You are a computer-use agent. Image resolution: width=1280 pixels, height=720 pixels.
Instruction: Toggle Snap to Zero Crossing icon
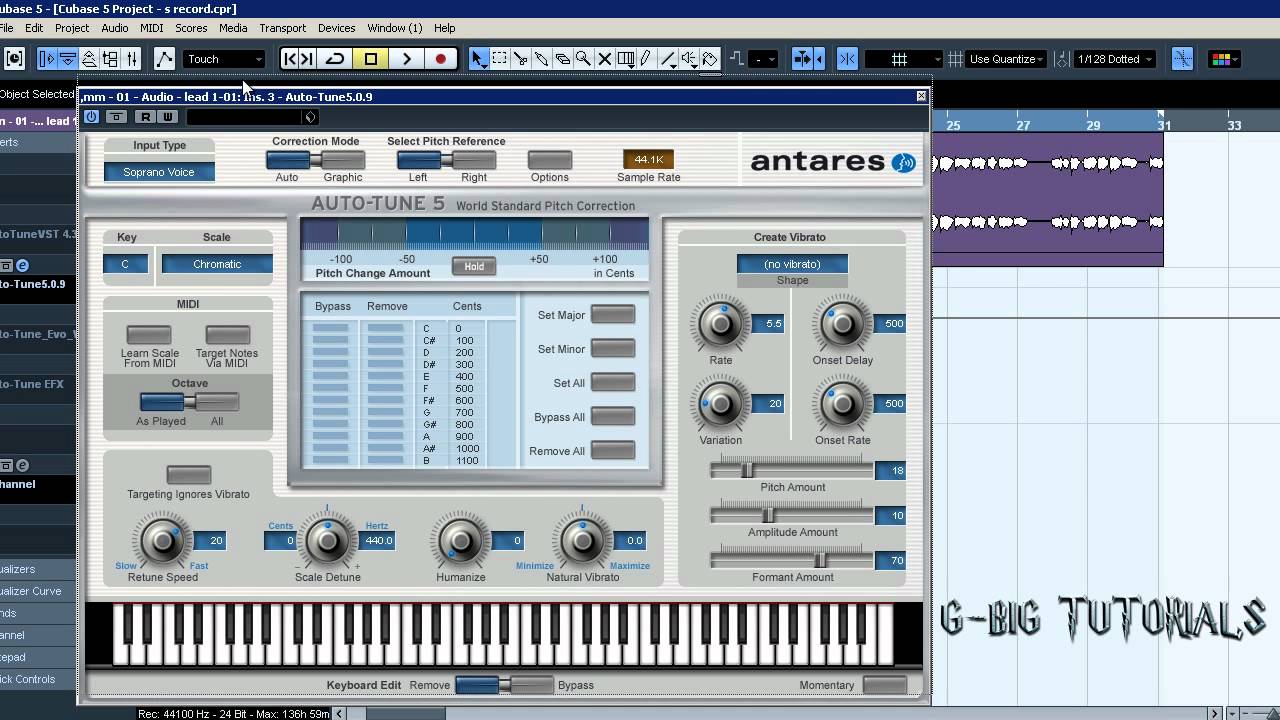tap(1182, 59)
